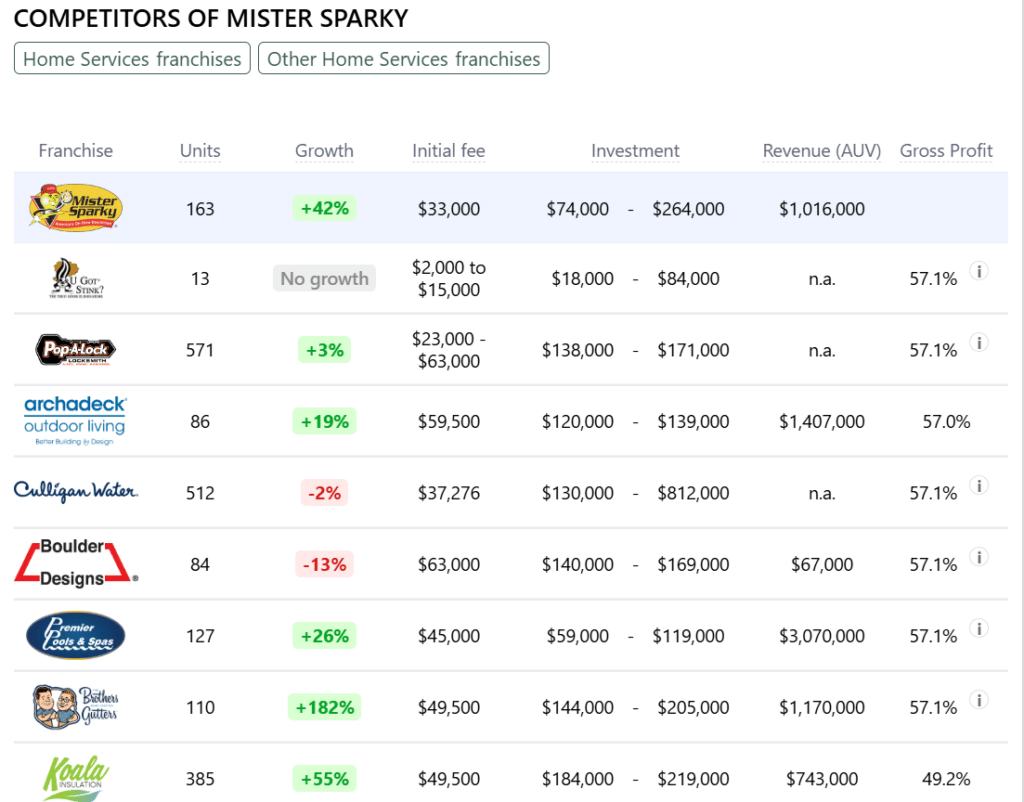
Task: Click the $1,016,000 revenue value
Action: (x=822, y=209)
